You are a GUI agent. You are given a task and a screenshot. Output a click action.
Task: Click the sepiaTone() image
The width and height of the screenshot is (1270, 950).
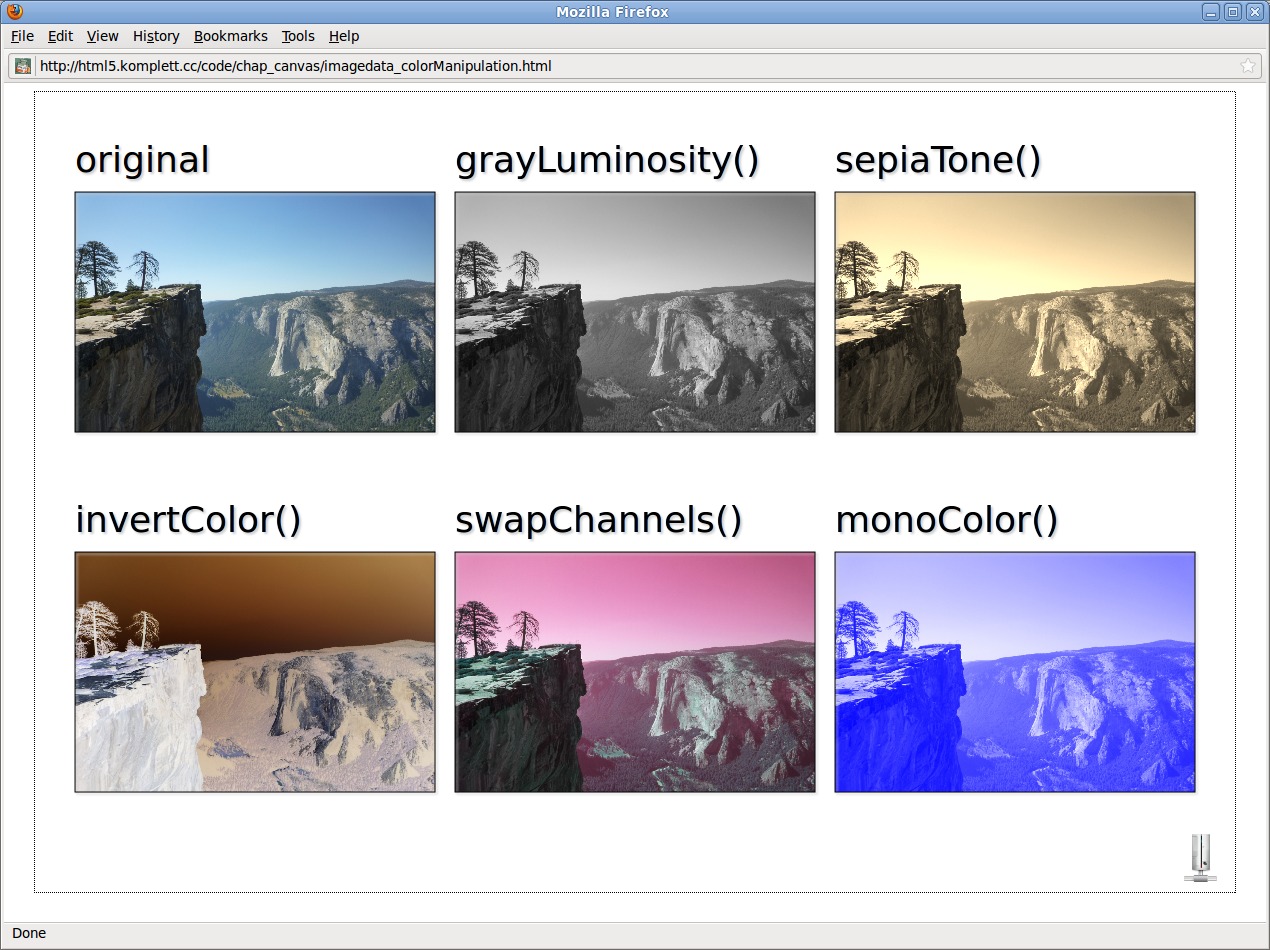click(x=1015, y=312)
